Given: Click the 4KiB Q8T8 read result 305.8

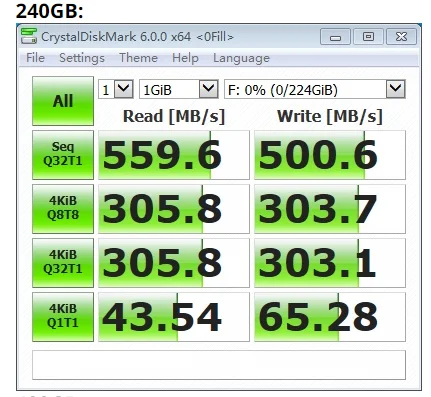Looking at the screenshot, I should tap(174, 209).
